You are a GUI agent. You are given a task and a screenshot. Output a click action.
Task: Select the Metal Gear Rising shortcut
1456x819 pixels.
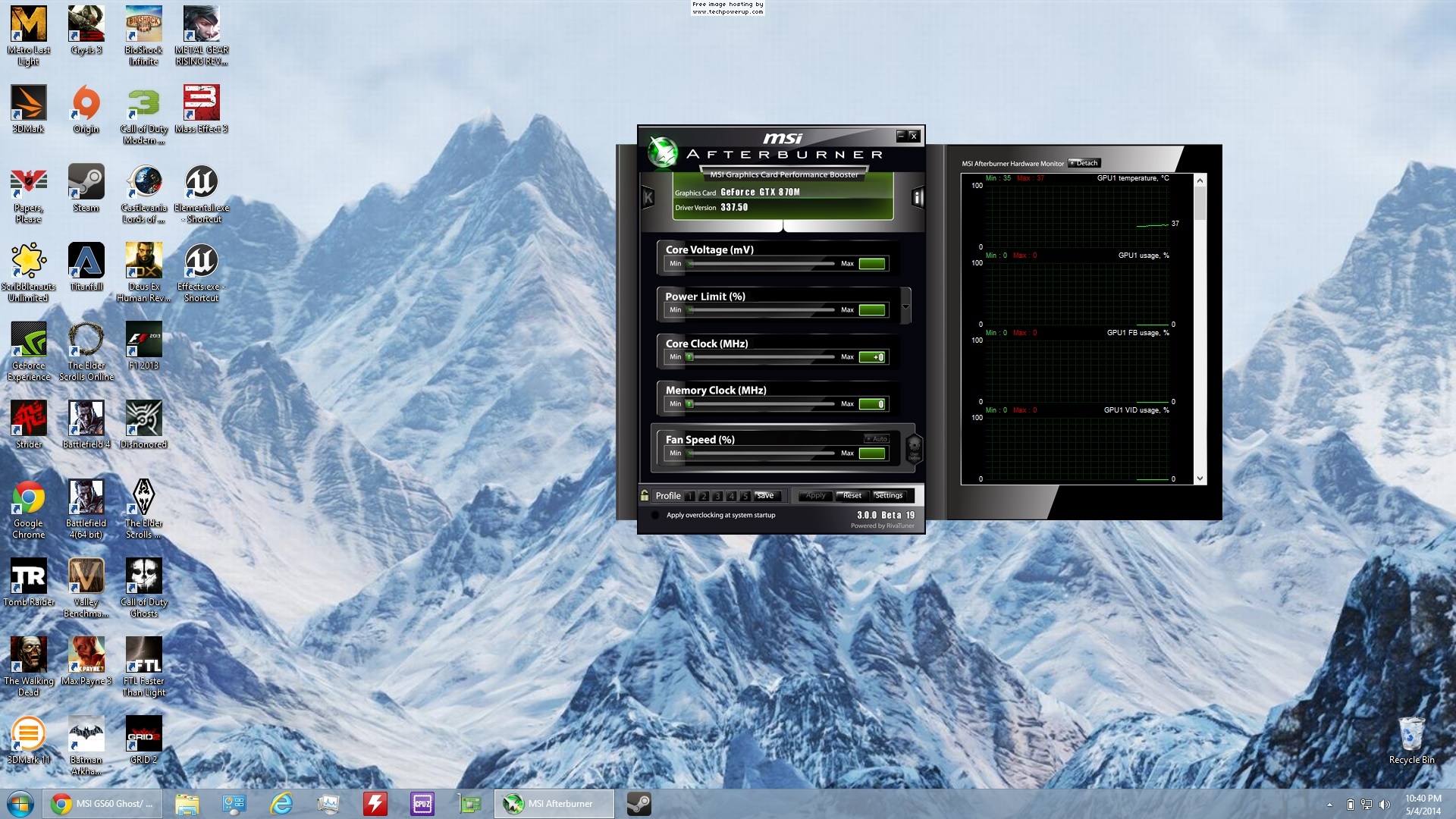(202, 36)
